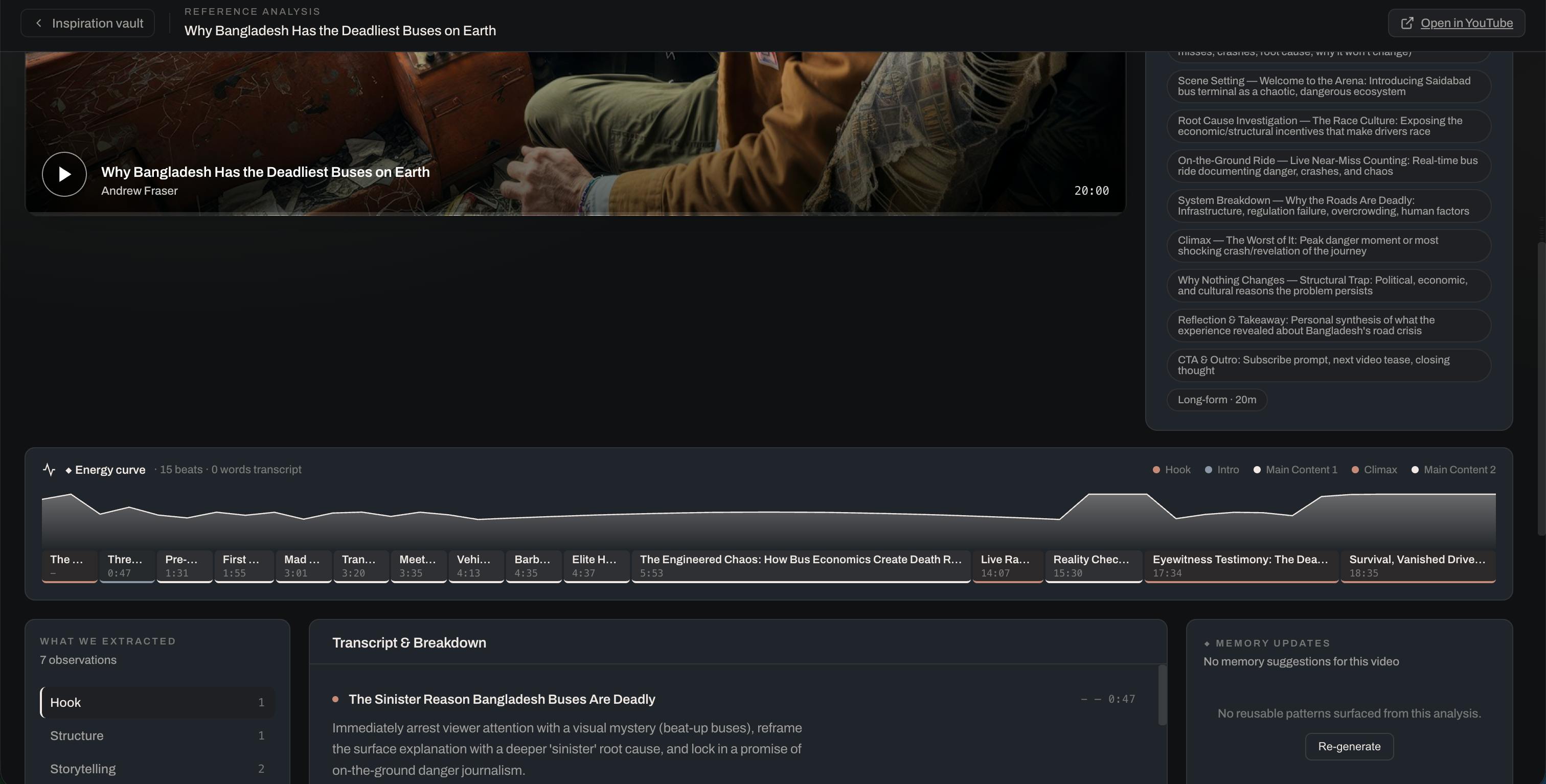Click the back arrow beside Inspiration vault
The width and height of the screenshot is (1546, 784).
coord(39,23)
